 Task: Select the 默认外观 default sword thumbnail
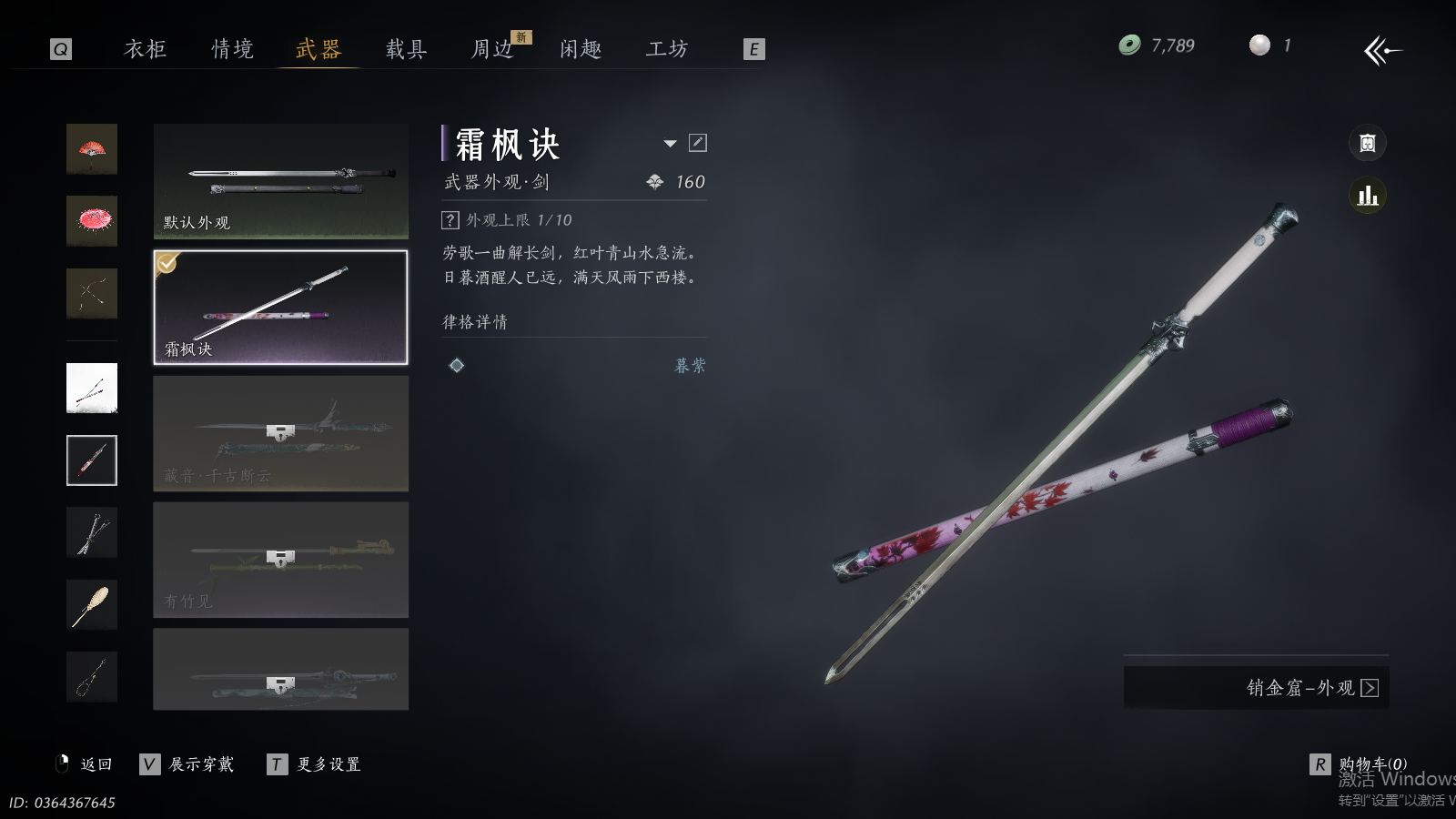click(x=281, y=181)
